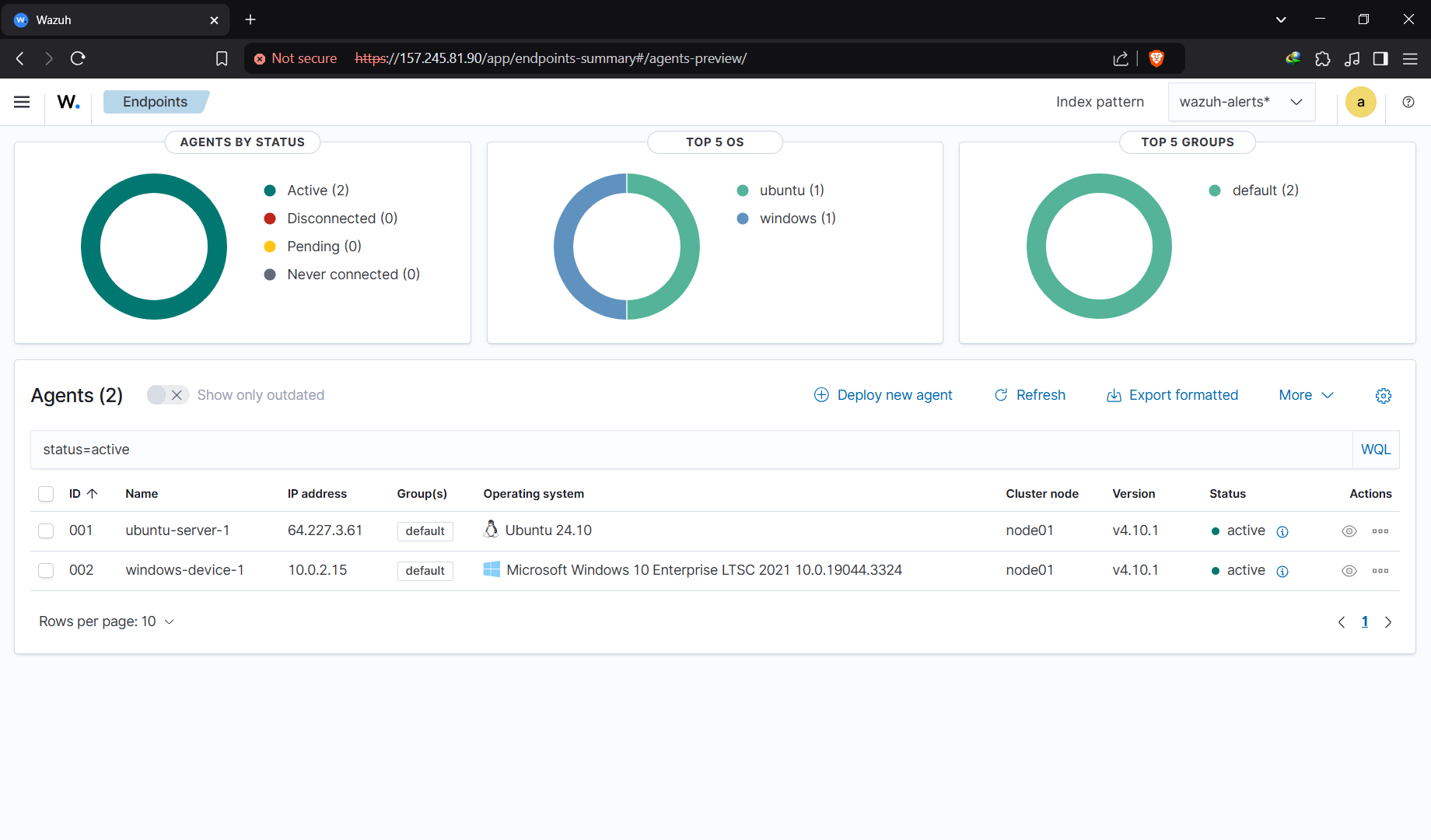Go to previous page arrow
This screenshot has height=840, width=1431.
click(x=1342, y=622)
